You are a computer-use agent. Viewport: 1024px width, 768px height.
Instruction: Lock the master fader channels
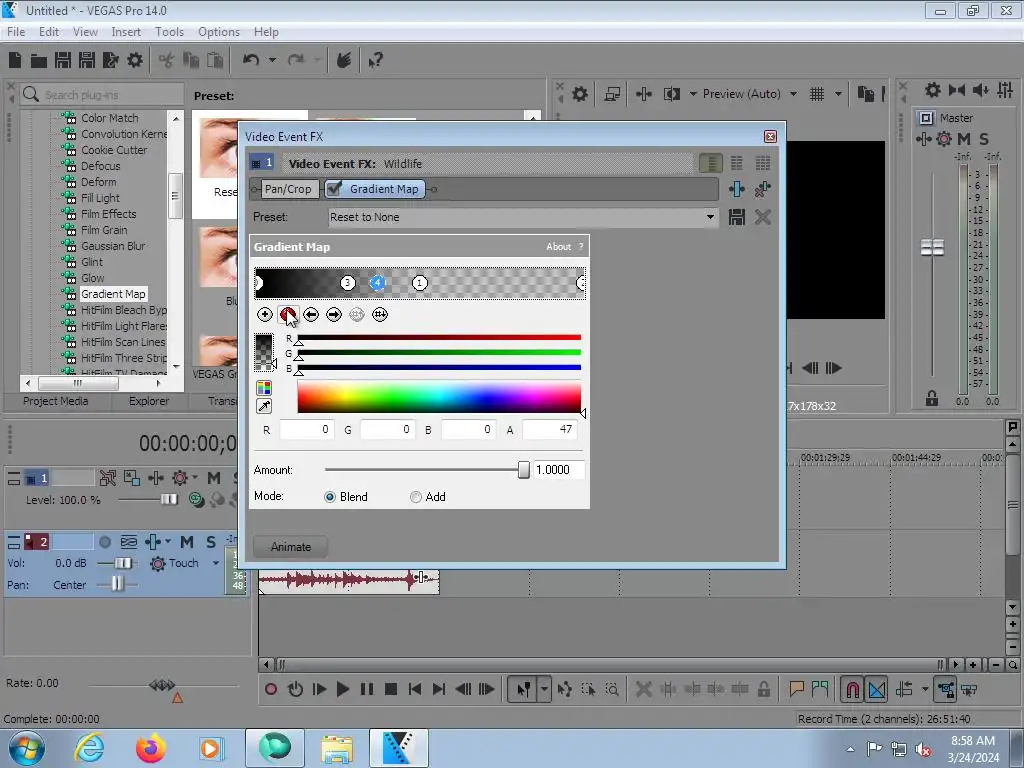coord(931,398)
